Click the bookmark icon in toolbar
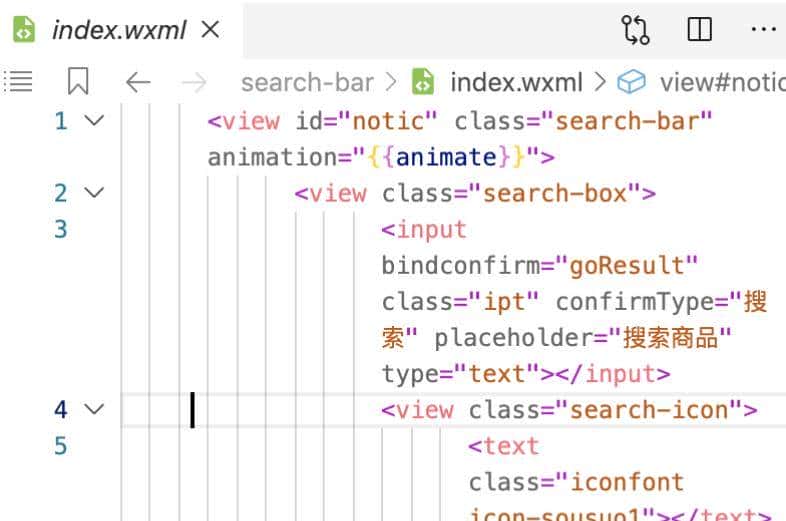 [x=78, y=81]
